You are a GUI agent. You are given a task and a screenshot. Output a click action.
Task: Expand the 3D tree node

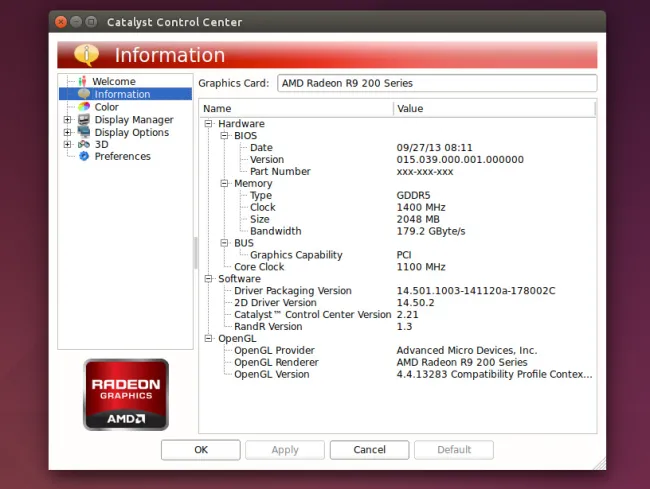[x=68, y=144]
